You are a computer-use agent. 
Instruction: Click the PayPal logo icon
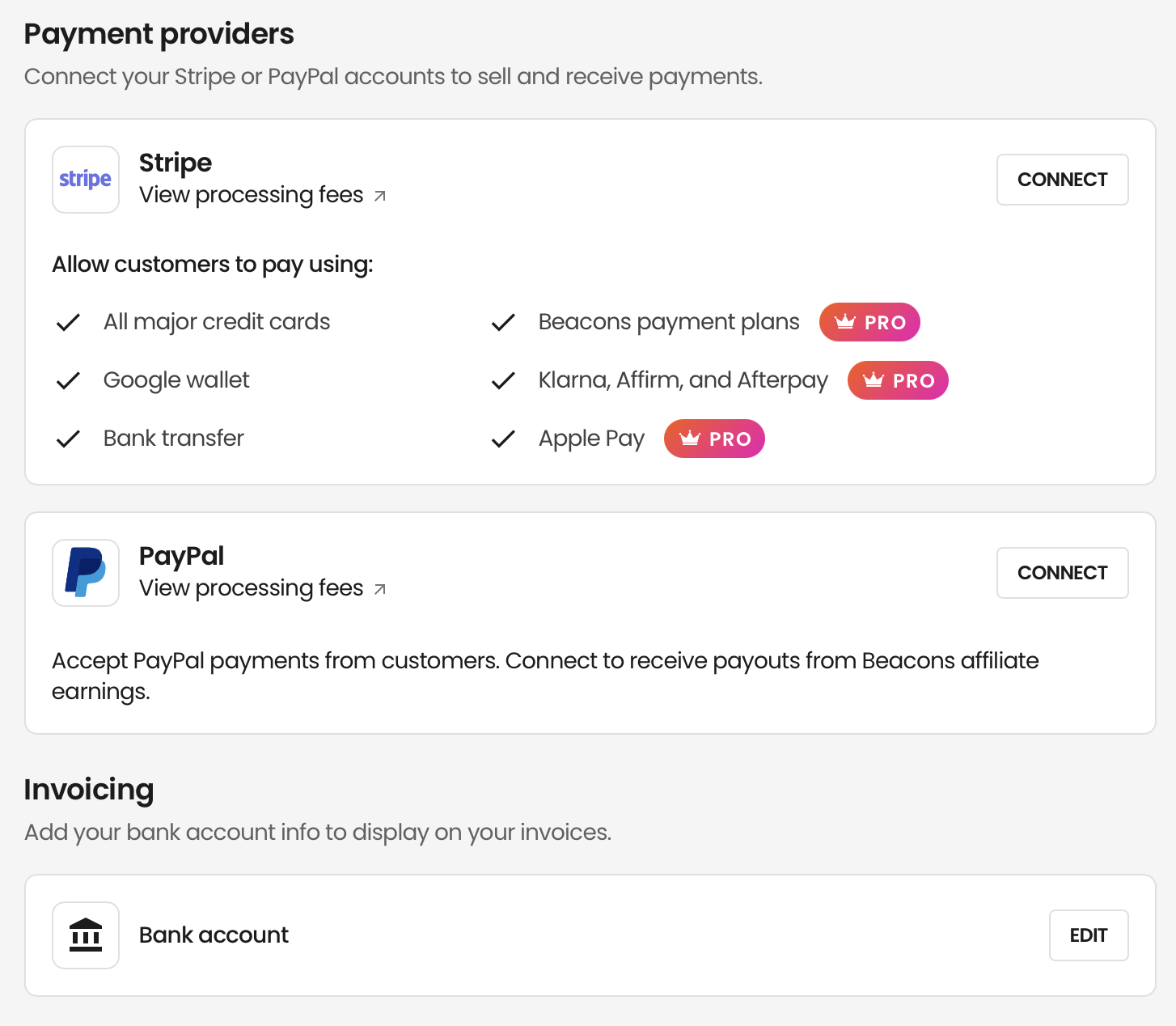86,573
